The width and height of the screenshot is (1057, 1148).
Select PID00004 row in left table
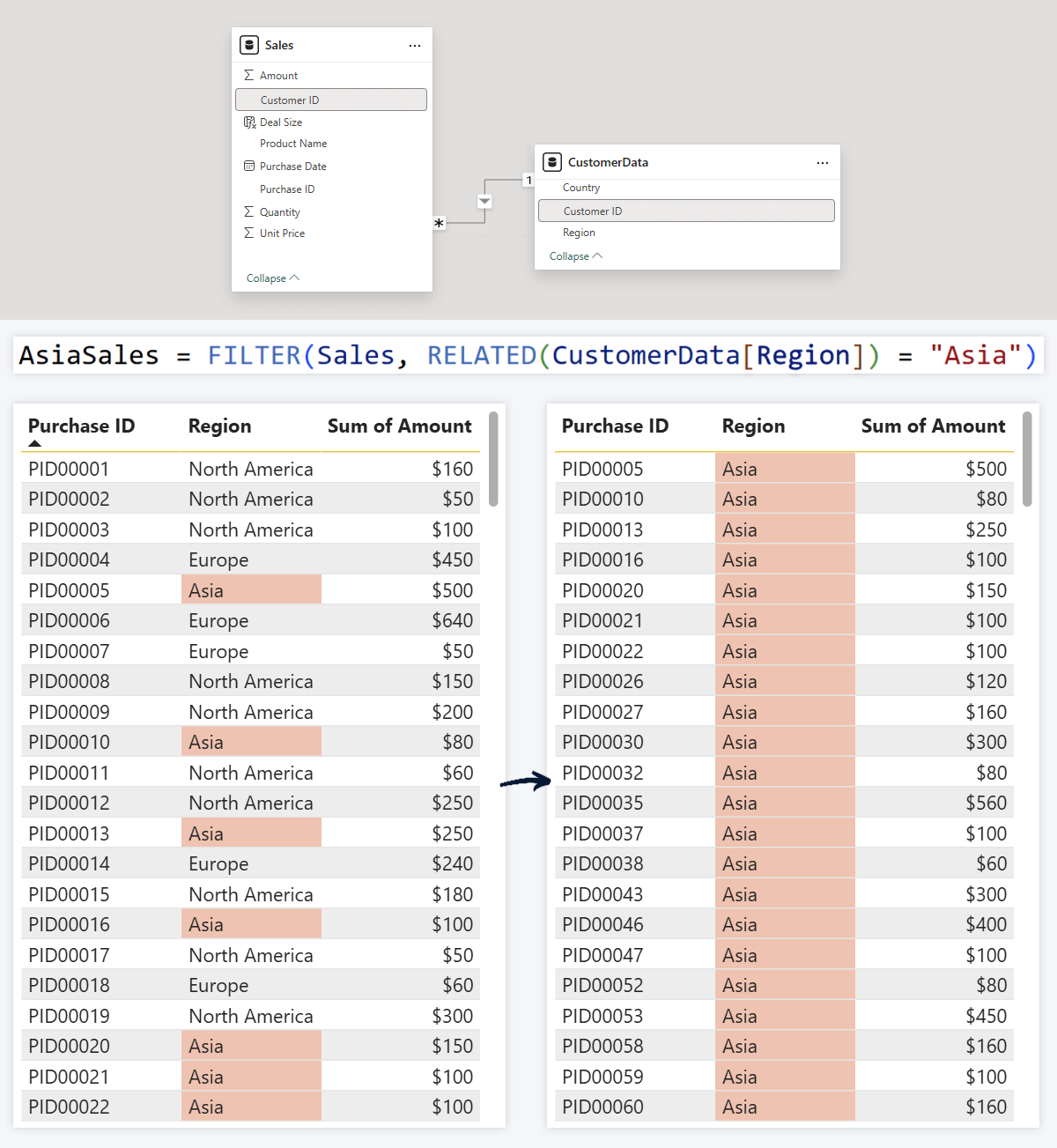tap(250, 559)
